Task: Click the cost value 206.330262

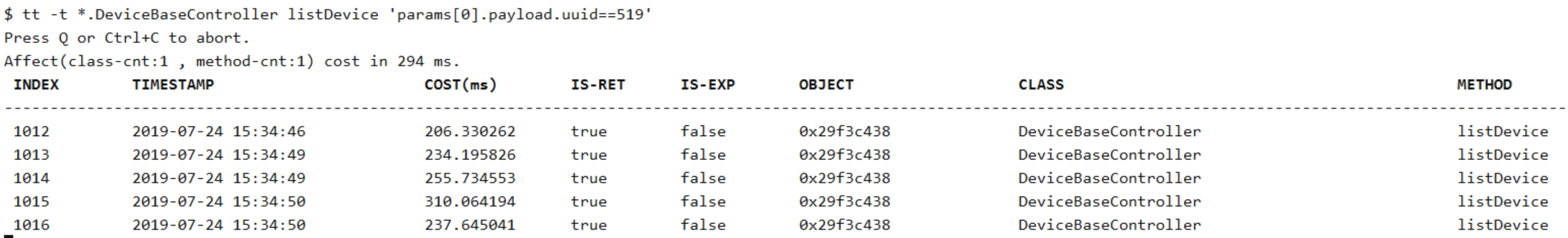Action: [469, 131]
